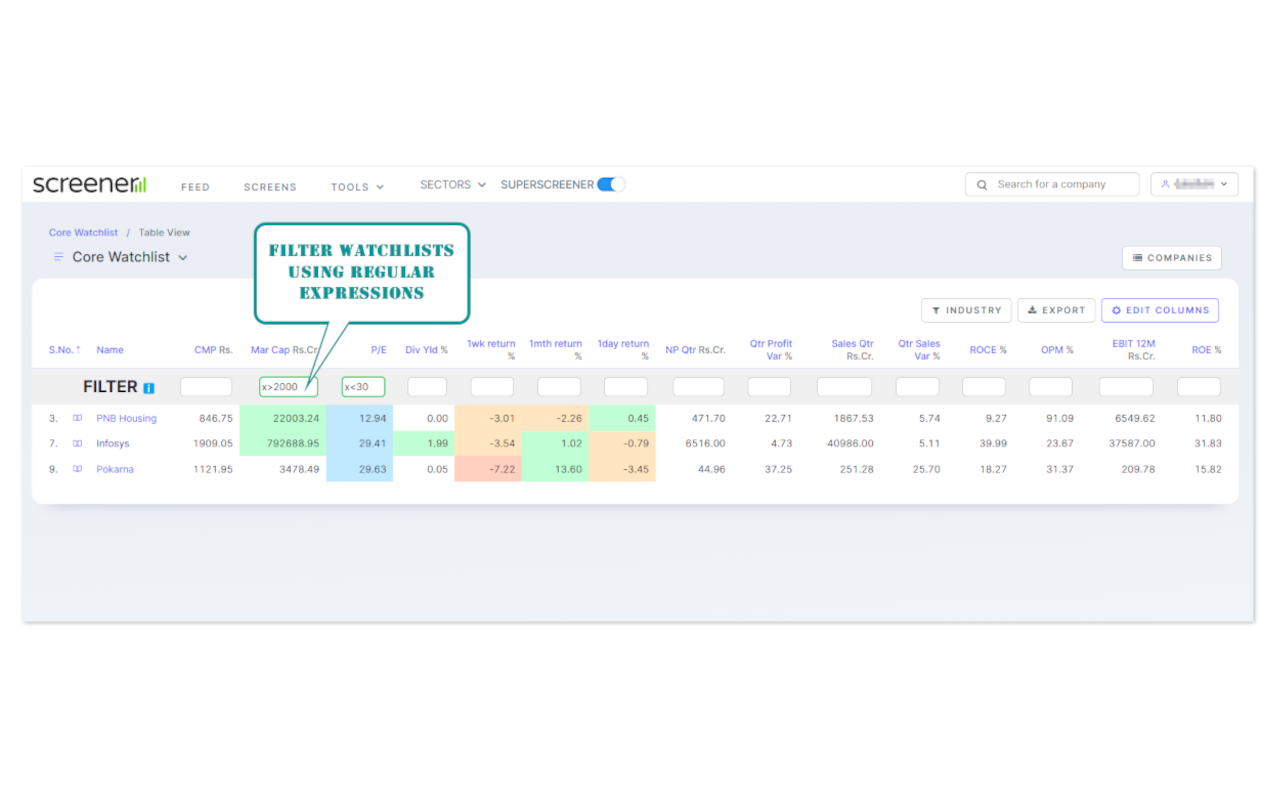Click the 1mth return filter box
This screenshot has height=800, width=1280.
(x=559, y=387)
